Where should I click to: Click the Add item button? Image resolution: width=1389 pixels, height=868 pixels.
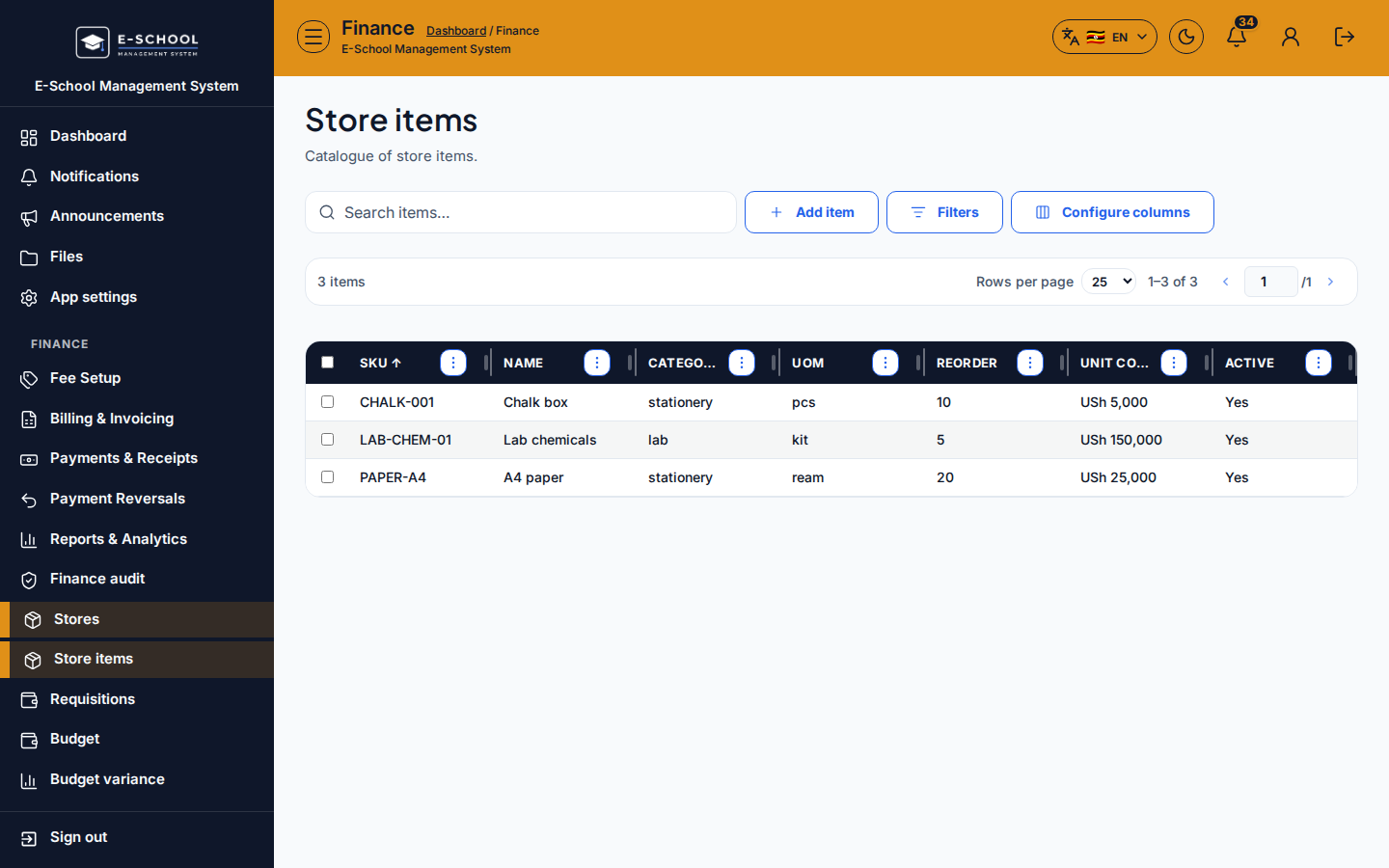(811, 212)
